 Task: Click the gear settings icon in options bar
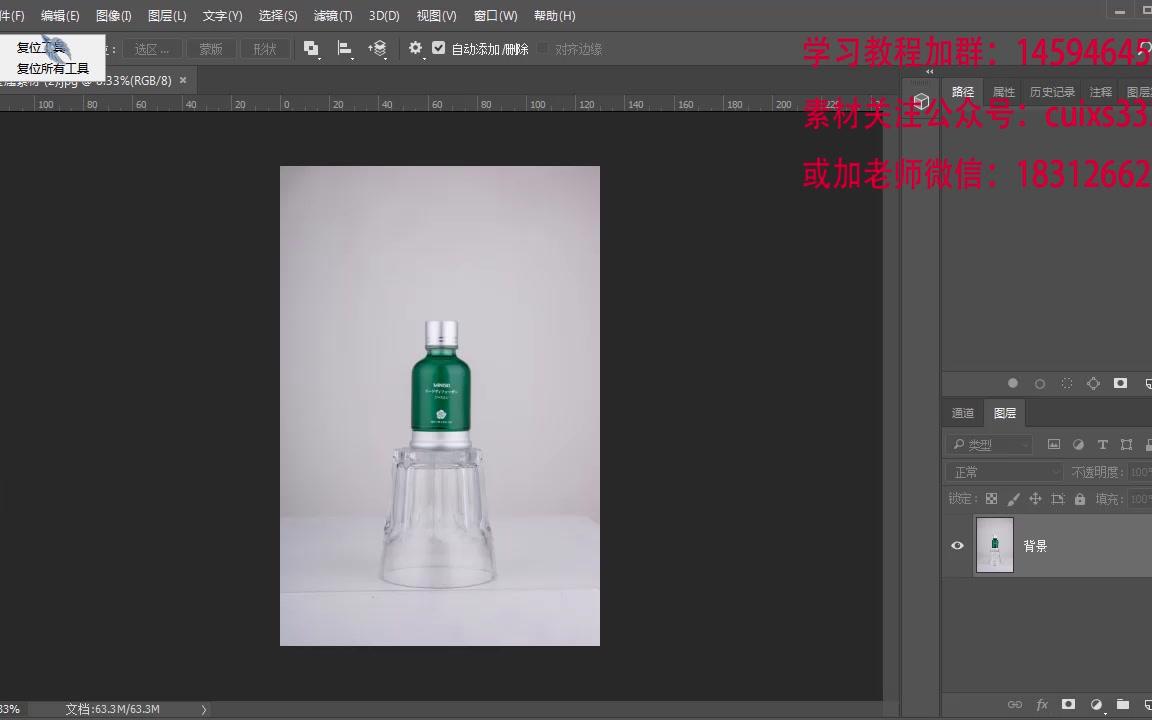[416, 47]
